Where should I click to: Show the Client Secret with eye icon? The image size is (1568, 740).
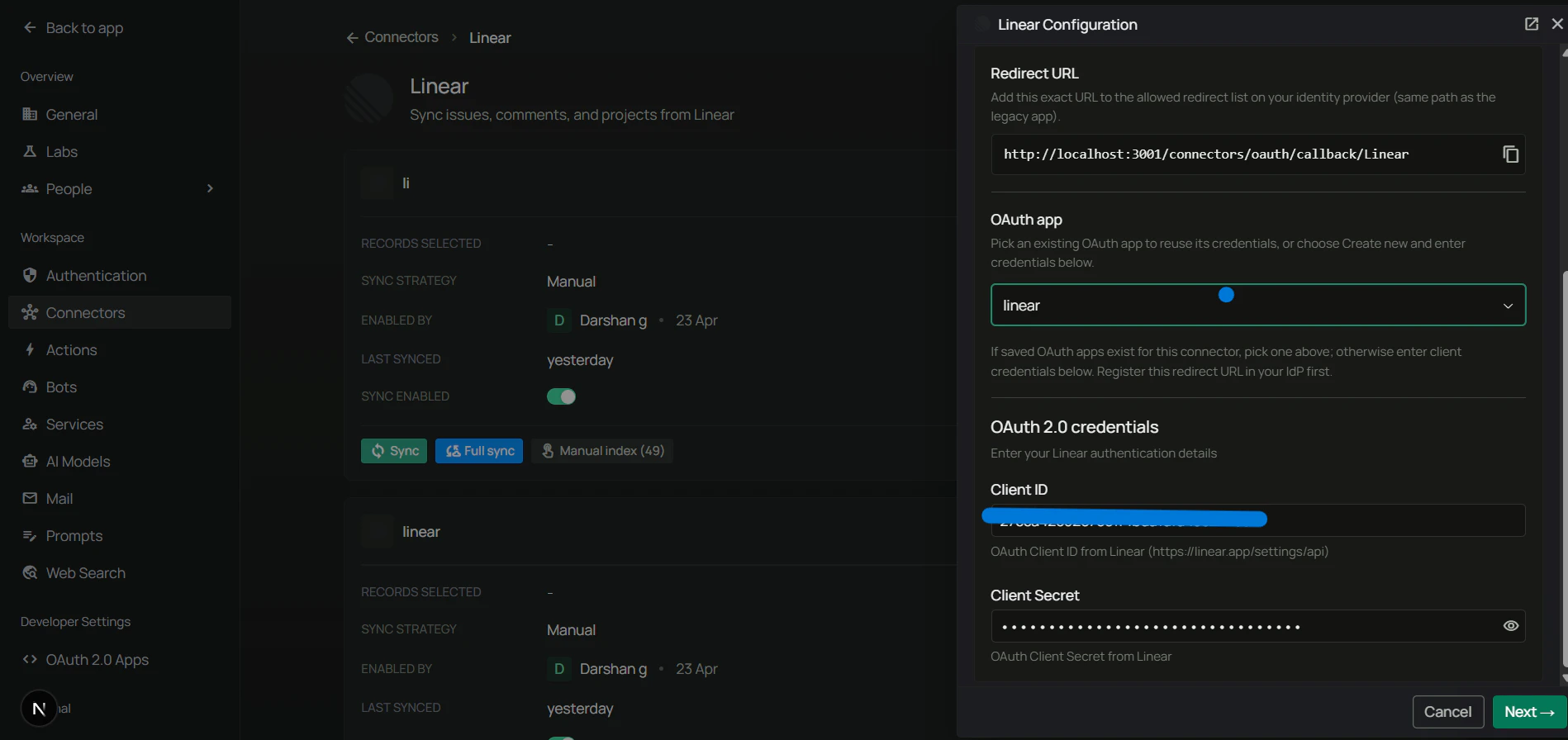pyautogui.click(x=1510, y=626)
